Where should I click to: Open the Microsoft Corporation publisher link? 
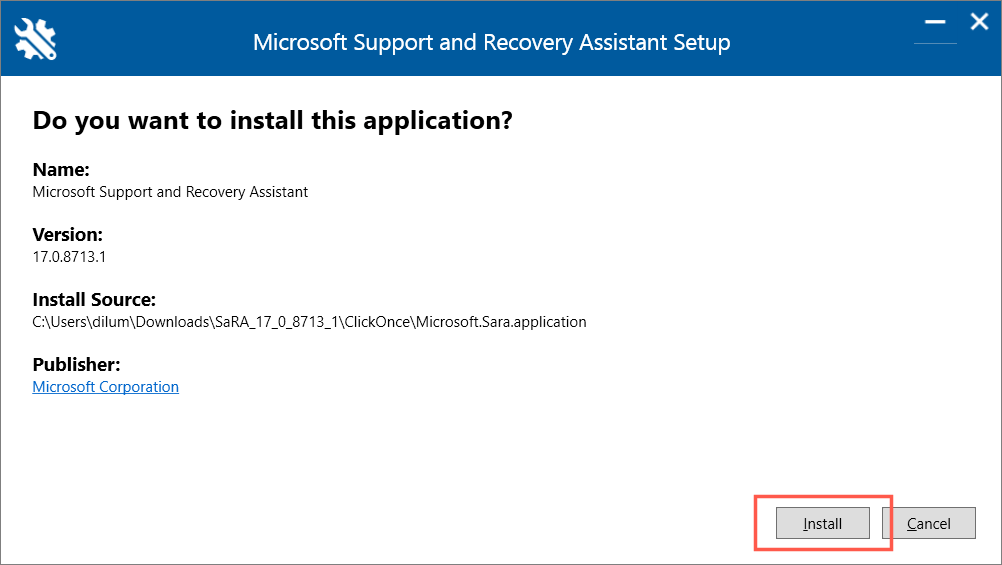tap(105, 387)
